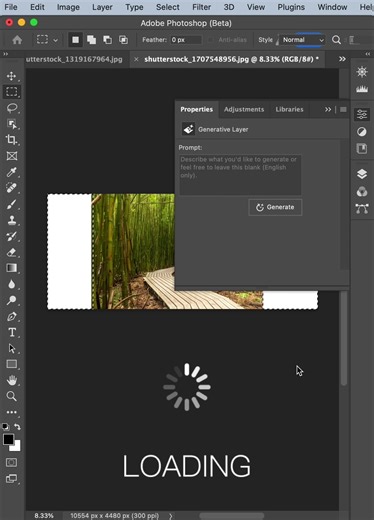Swap foreground and background colors
Screen dimensions: 374x520
17,427
